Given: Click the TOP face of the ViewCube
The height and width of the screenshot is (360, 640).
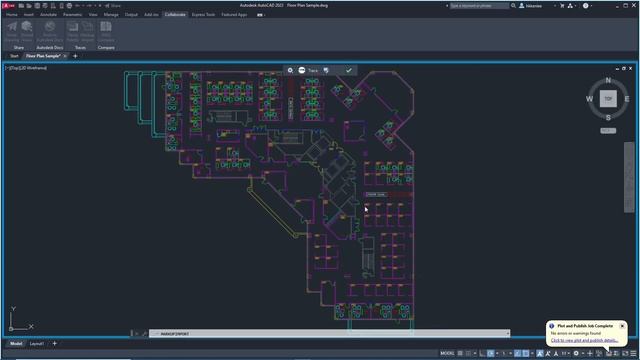Looking at the screenshot, I should tap(608, 99).
